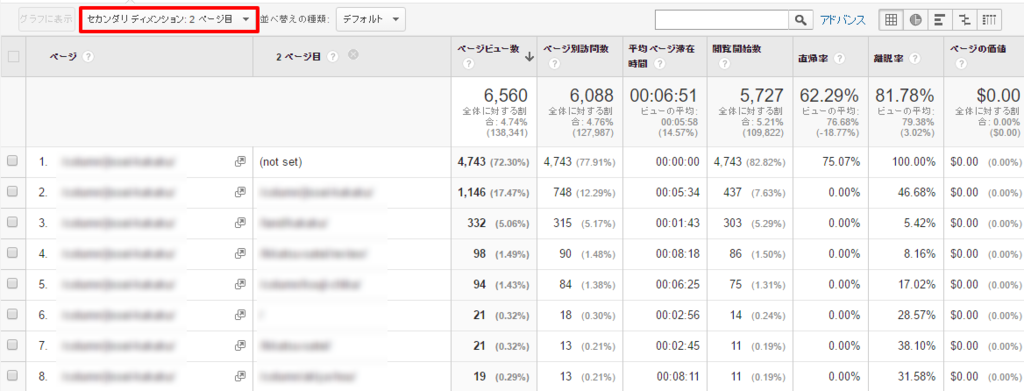Screen dimensions: 1024x391
Task: Sort by the 離脱率 column header
Action: click(888, 58)
